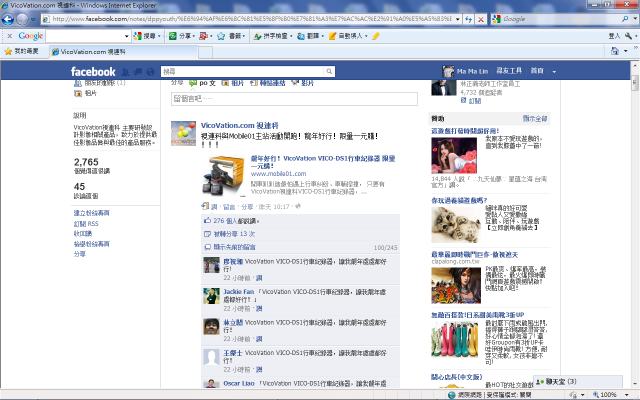This screenshot has height=400, width=640.
Task: Open a new blank browser tab
Action: click(205, 52)
